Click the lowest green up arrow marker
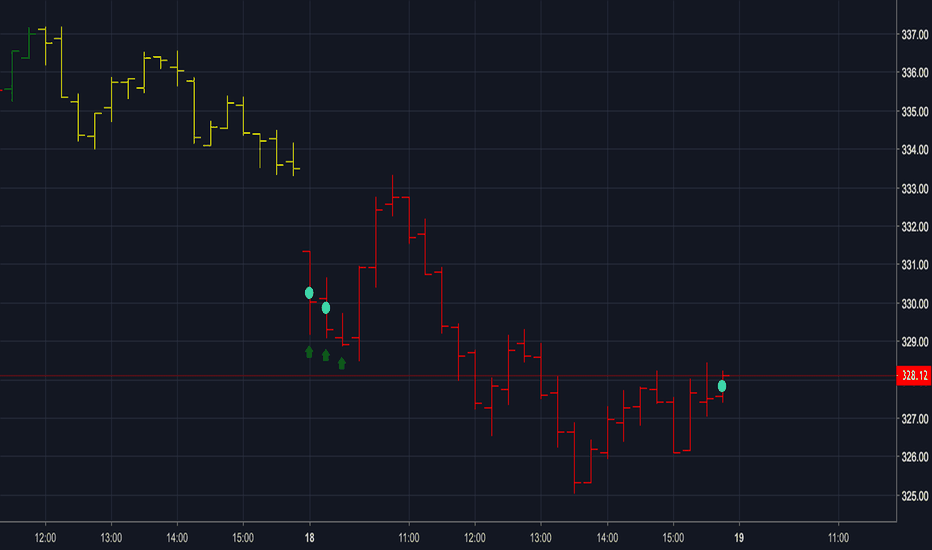This screenshot has height=550, width=932. click(x=342, y=363)
